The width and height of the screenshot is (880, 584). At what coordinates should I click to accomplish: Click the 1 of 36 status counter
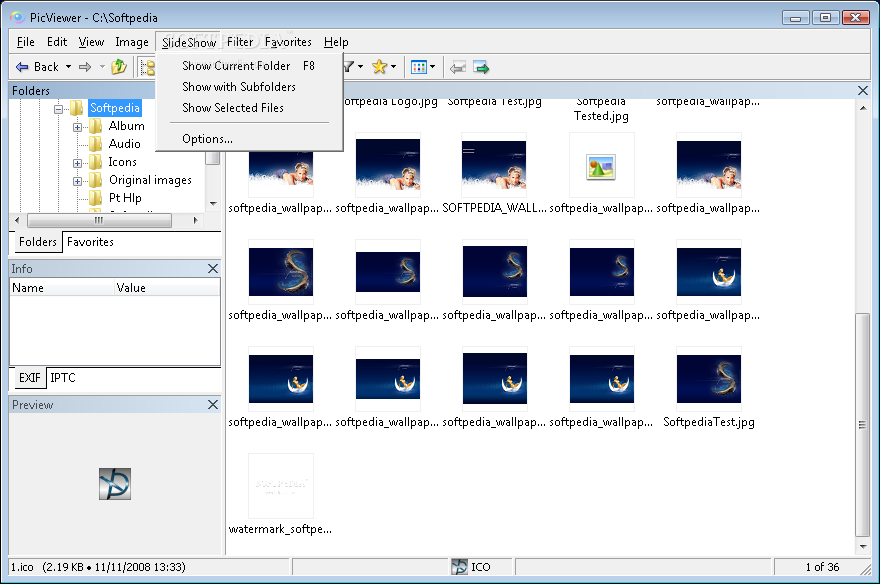coord(822,567)
